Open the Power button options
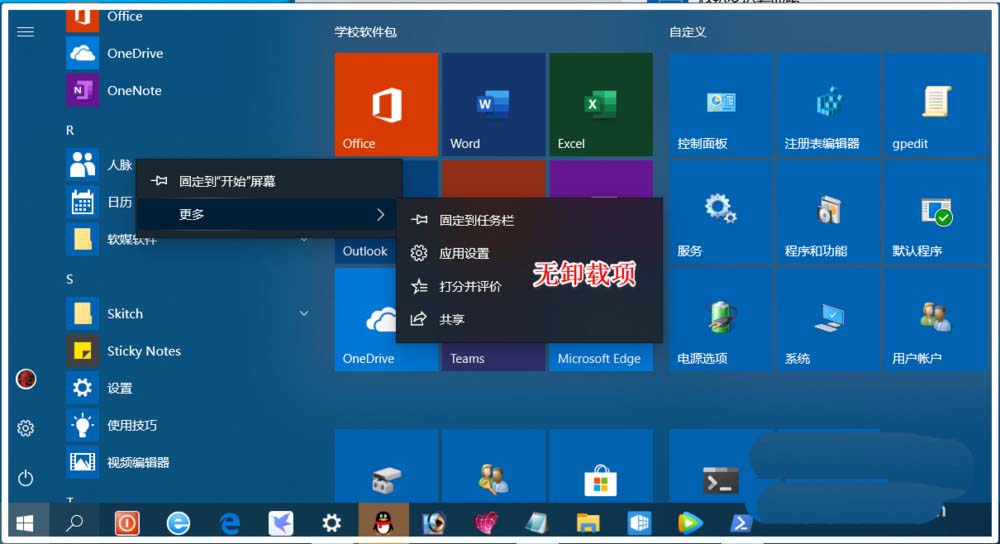This screenshot has width=1000, height=544. tap(26, 478)
